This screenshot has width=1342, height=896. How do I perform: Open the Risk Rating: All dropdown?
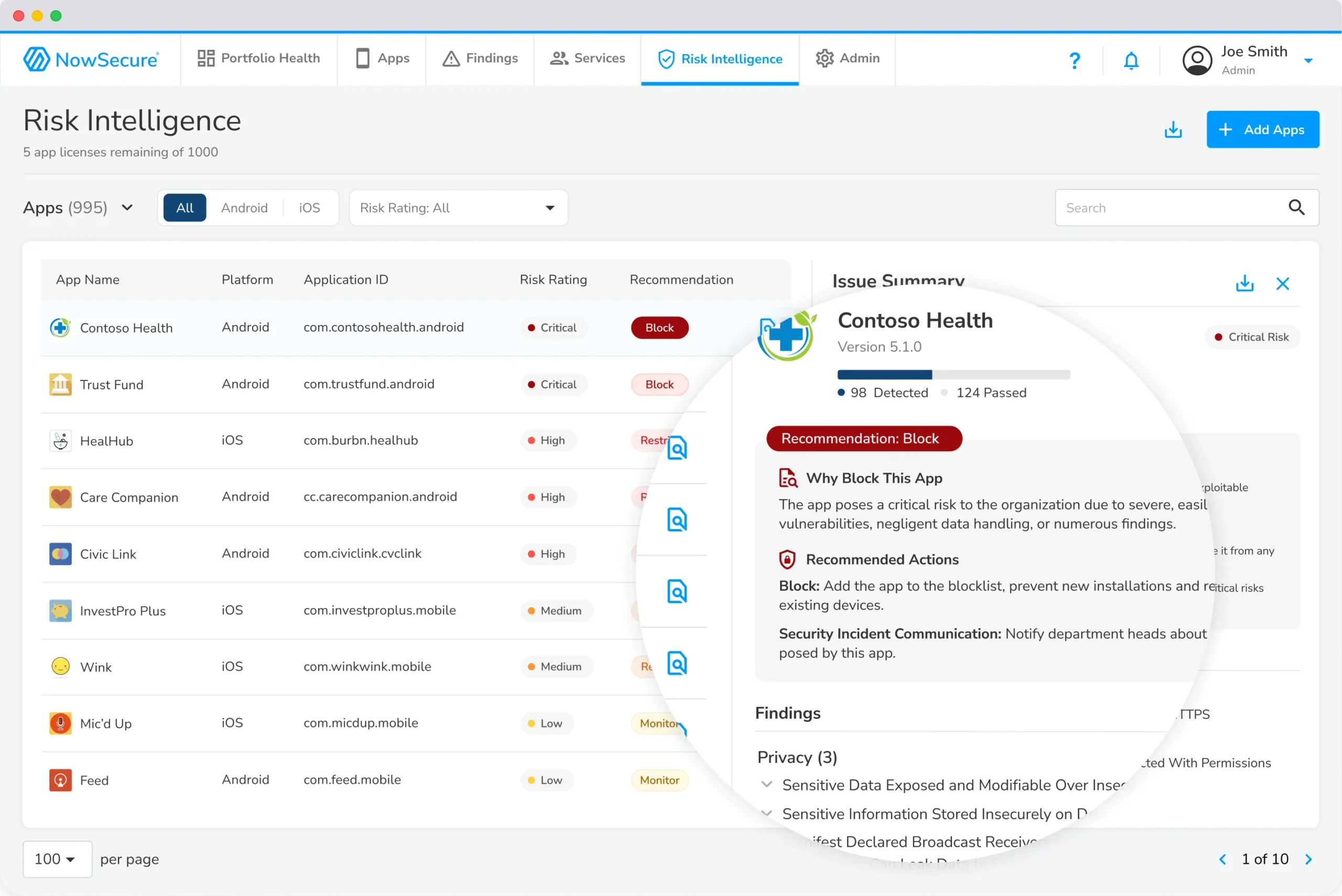[x=458, y=207]
